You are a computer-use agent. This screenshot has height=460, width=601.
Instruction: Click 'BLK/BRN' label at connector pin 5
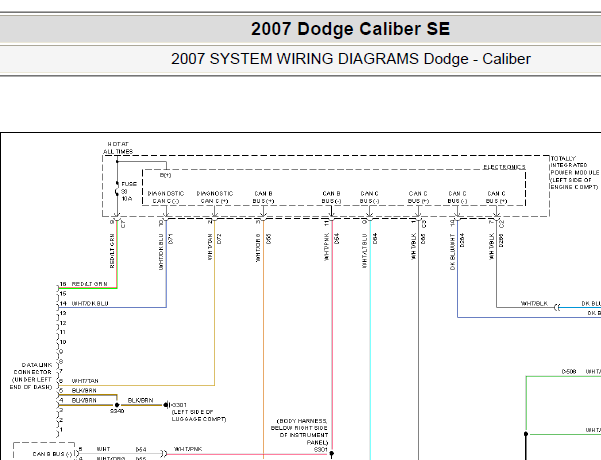point(84,391)
